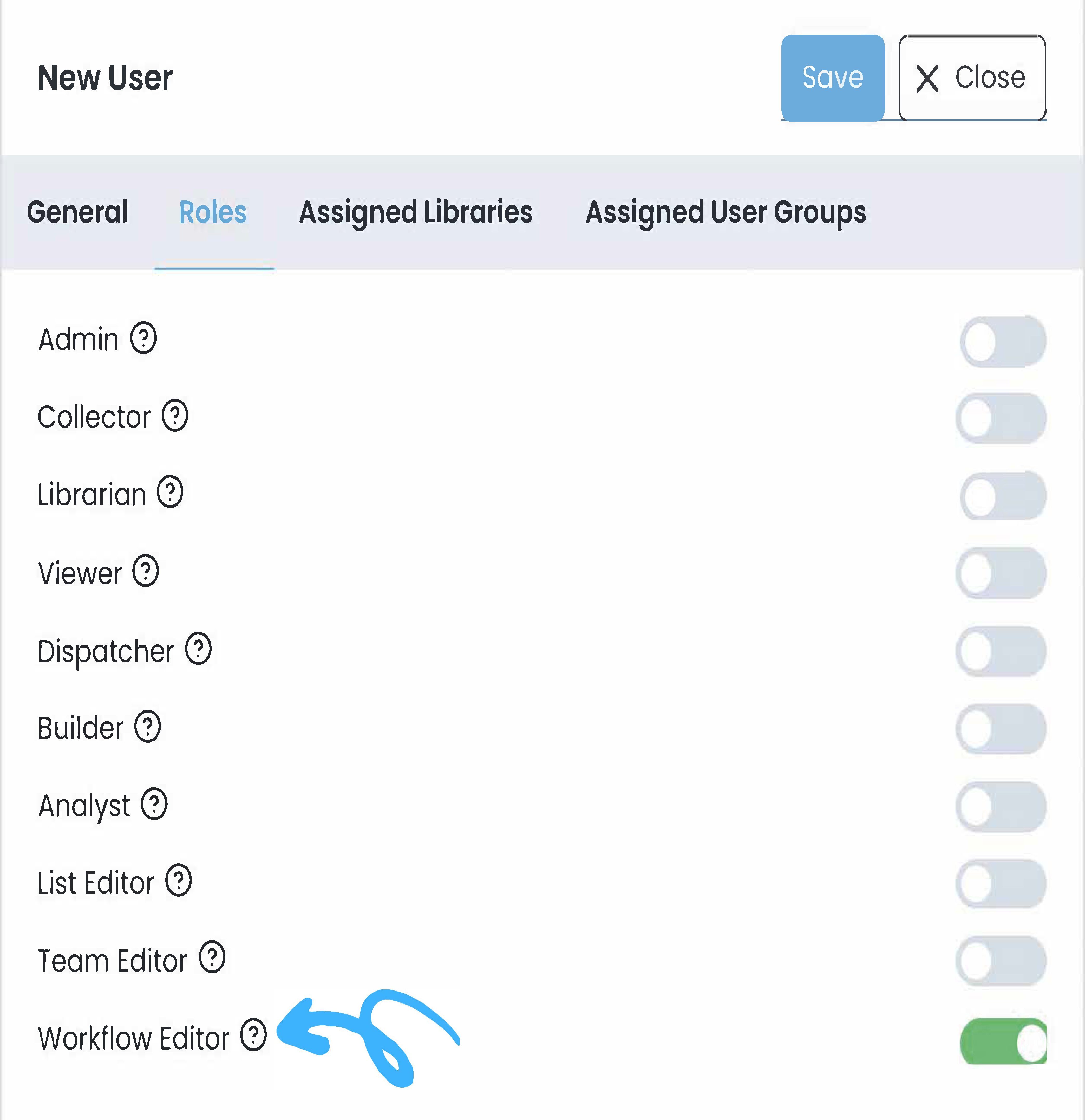Click the help icon next to Analyst
This screenshot has height=1120, width=1085.
click(x=154, y=804)
